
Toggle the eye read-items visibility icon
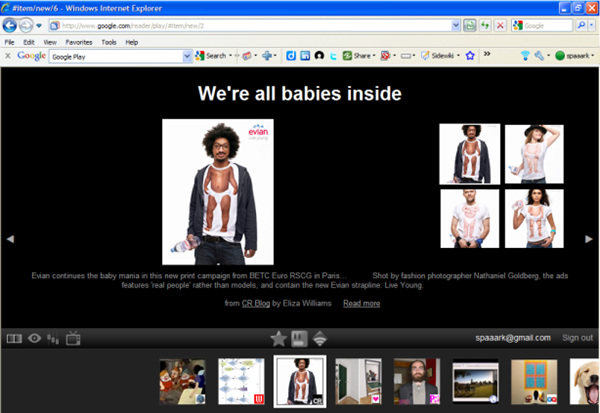click(x=34, y=338)
